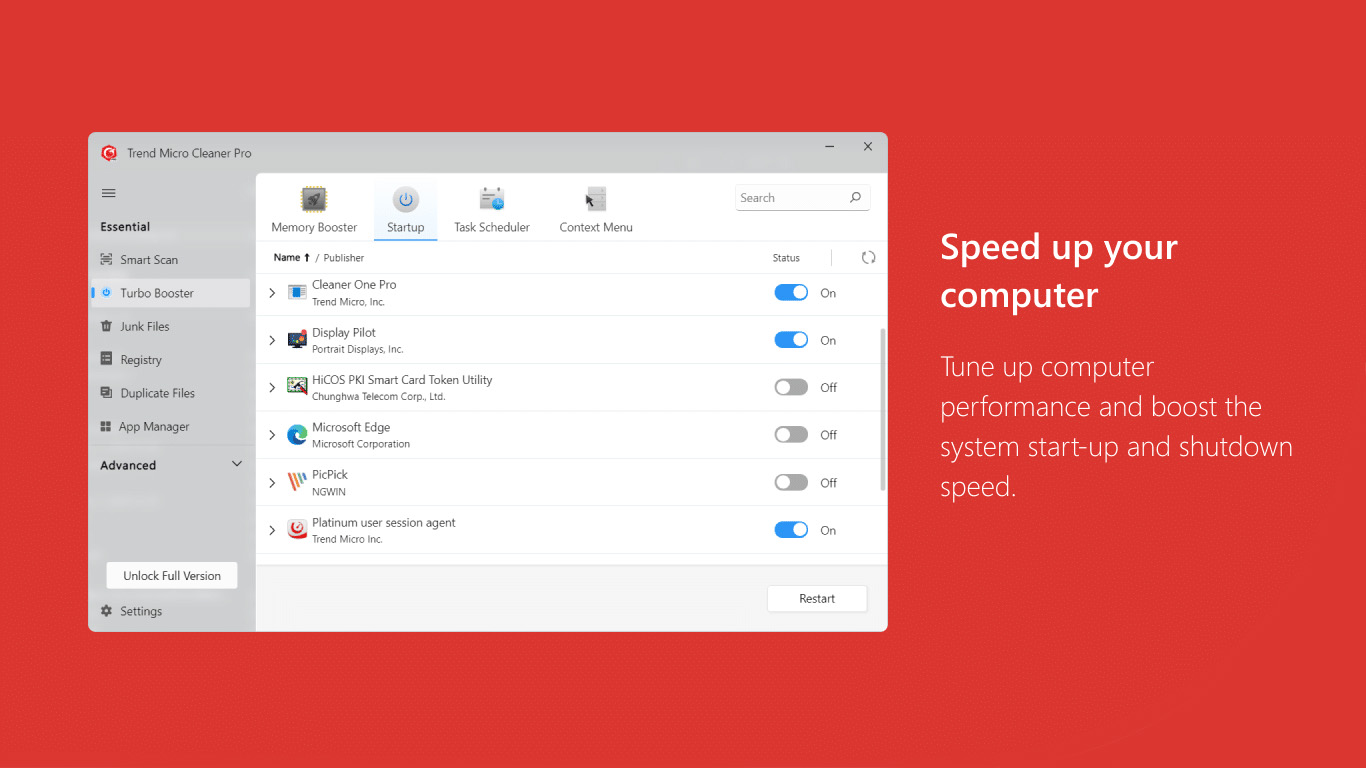Click Unlock Full Version button
Image resolution: width=1366 pixels, height=768 pixels.
pos(172,575)
